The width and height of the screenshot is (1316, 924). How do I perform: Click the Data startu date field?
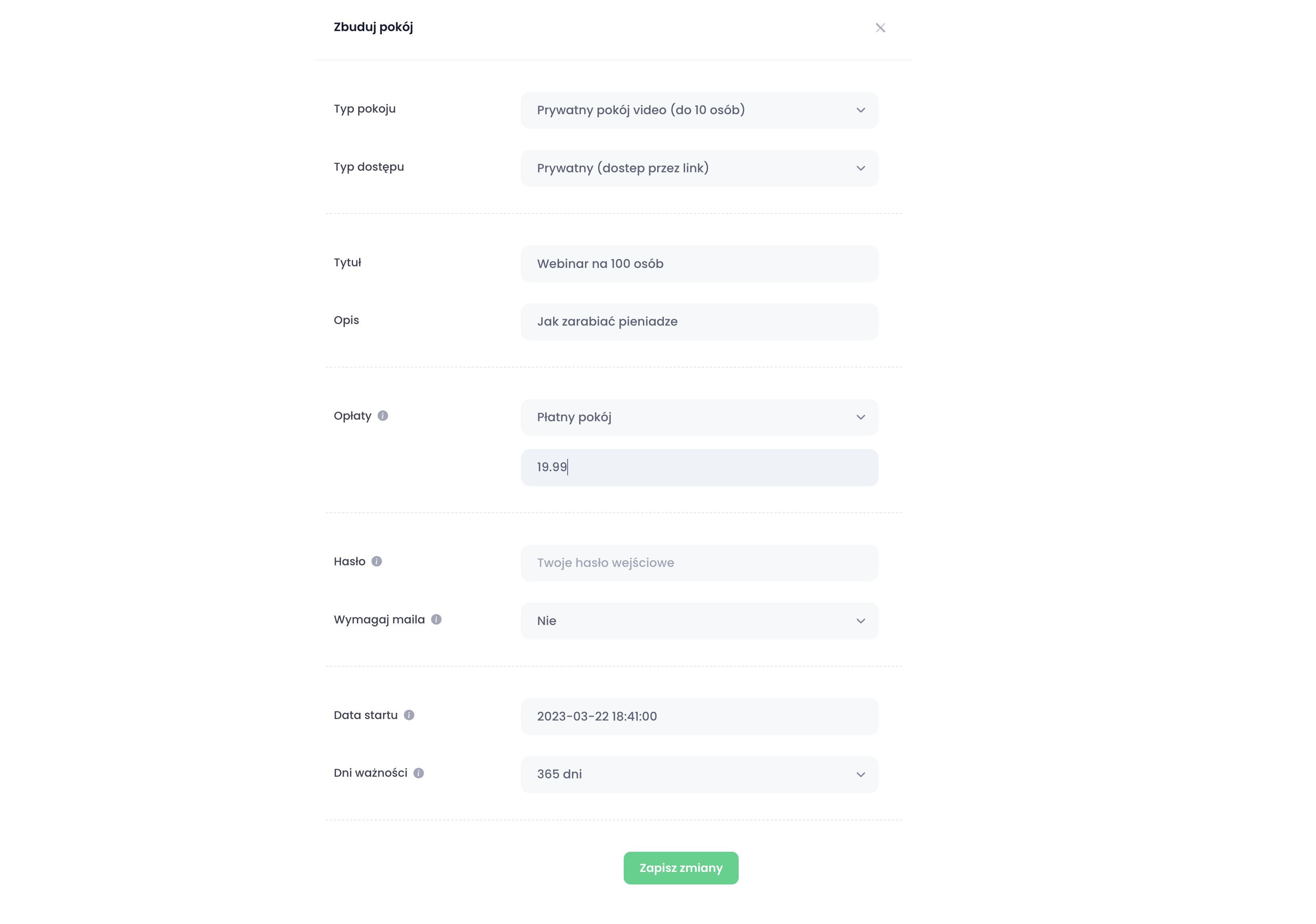[x=699, y=717]
